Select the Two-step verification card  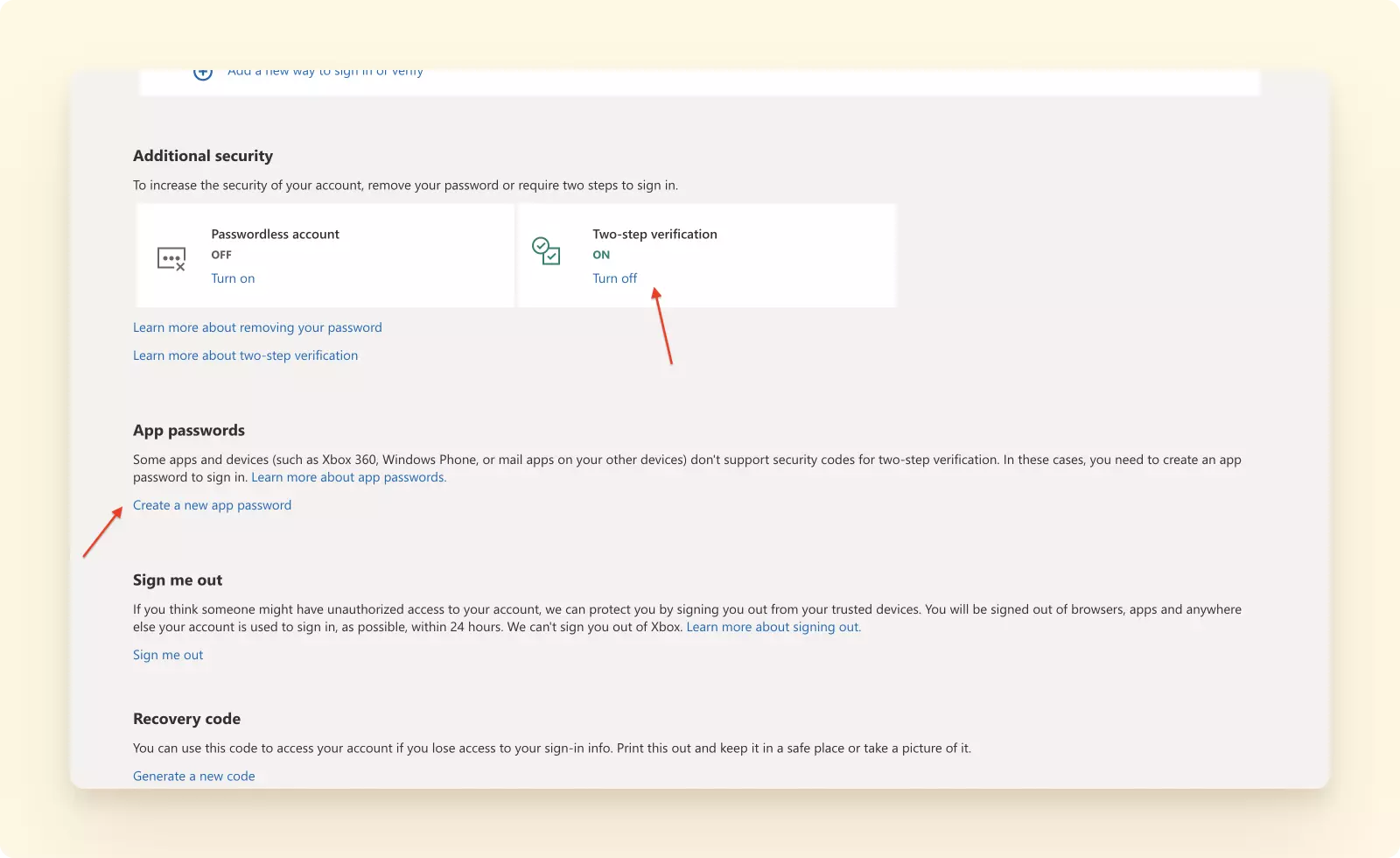coord(707,255)
